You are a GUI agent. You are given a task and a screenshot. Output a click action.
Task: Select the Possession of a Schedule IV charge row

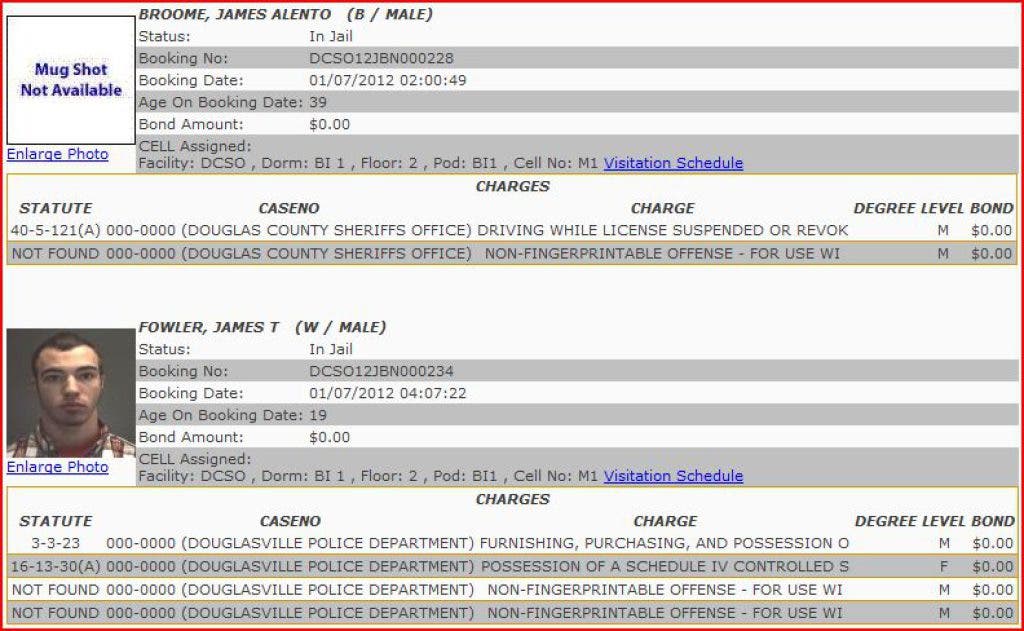(x=664, y=566)
